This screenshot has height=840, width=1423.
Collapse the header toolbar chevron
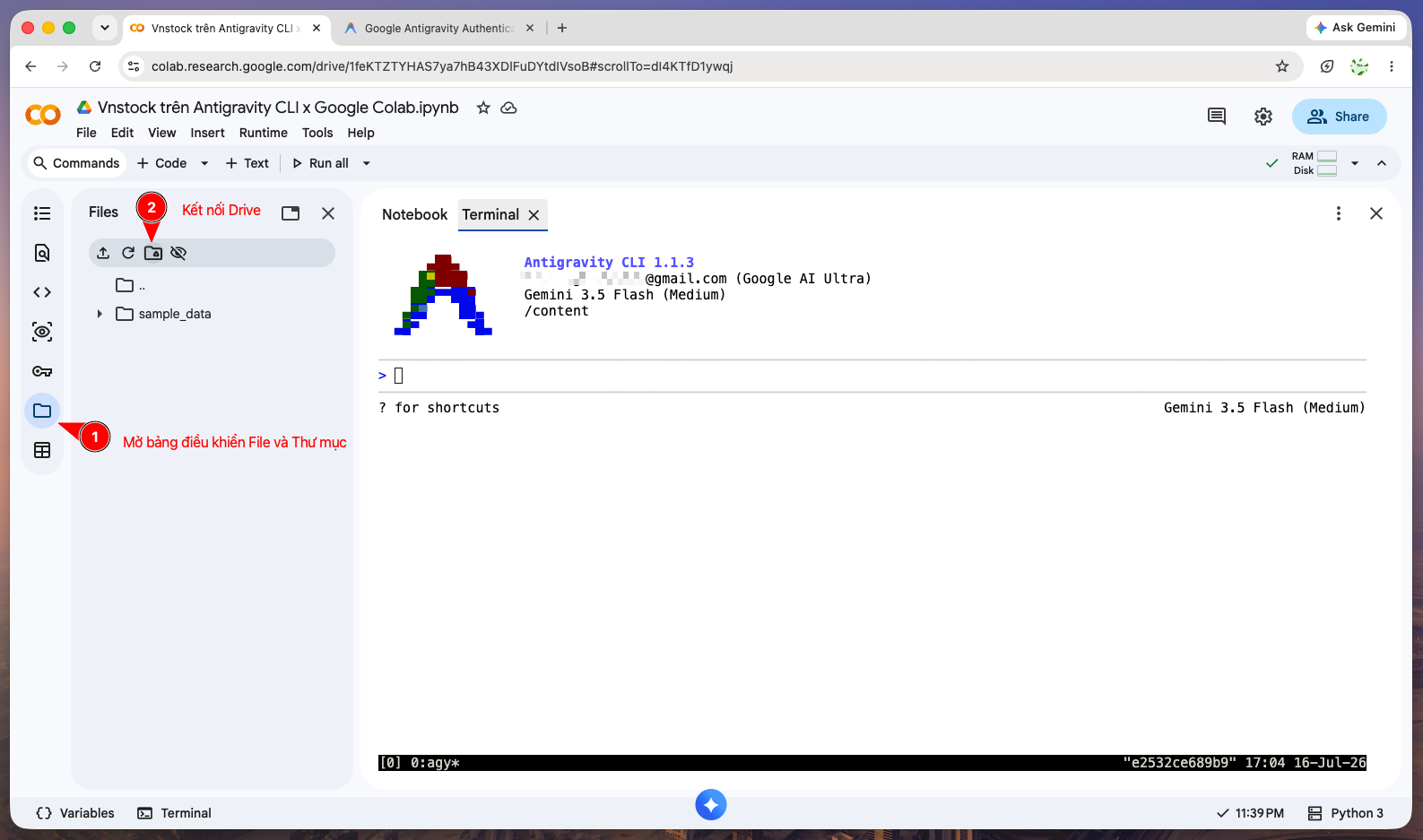(x=1382, y=163)
